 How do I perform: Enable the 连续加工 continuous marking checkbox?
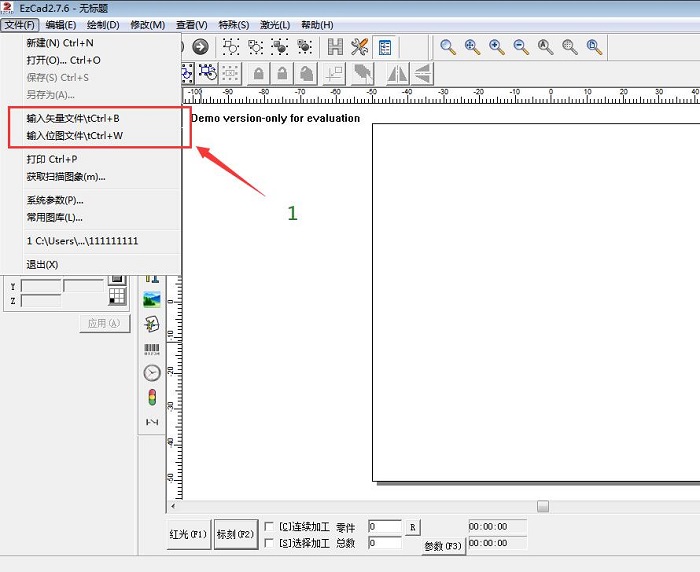tap(269, 527)
